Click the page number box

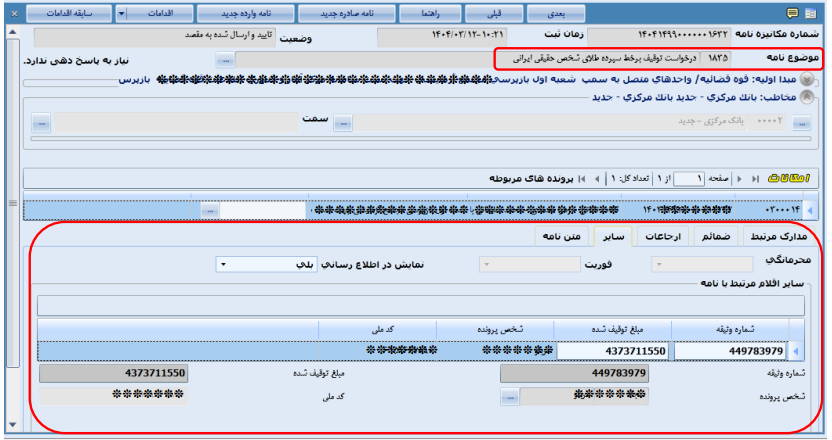pyautogui.click(x=689, y=179)
